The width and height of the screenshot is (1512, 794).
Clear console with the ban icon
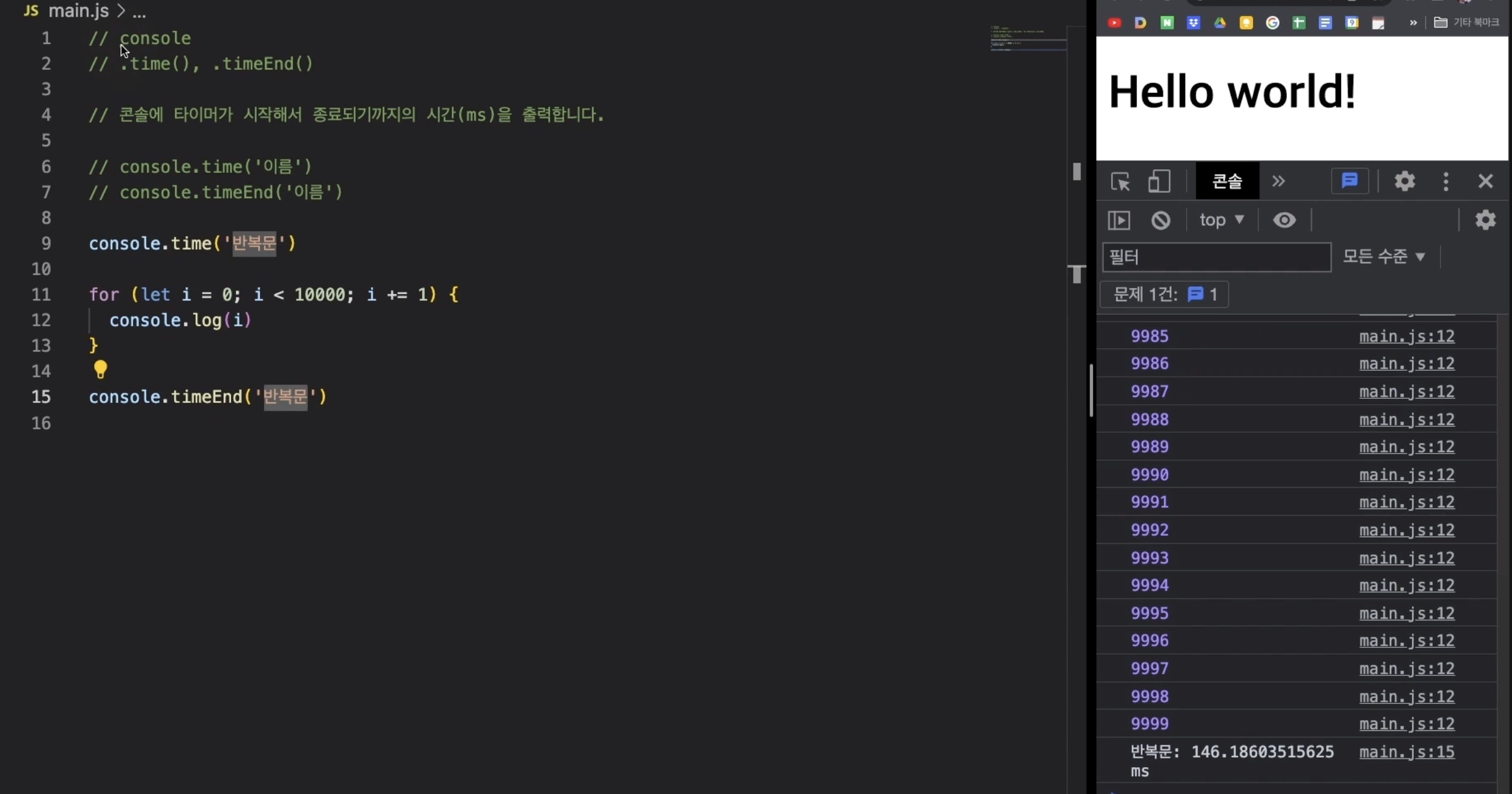1161,220
